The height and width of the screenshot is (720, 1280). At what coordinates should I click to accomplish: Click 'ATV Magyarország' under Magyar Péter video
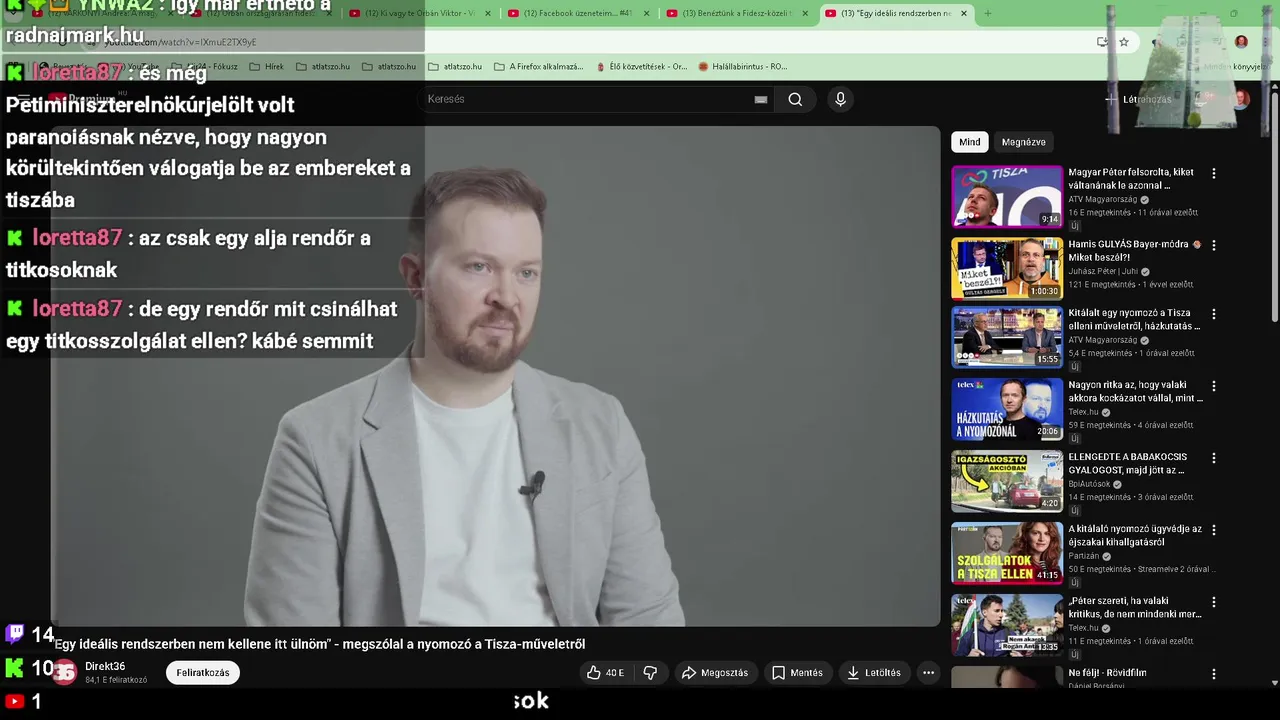coord(1102,200)
